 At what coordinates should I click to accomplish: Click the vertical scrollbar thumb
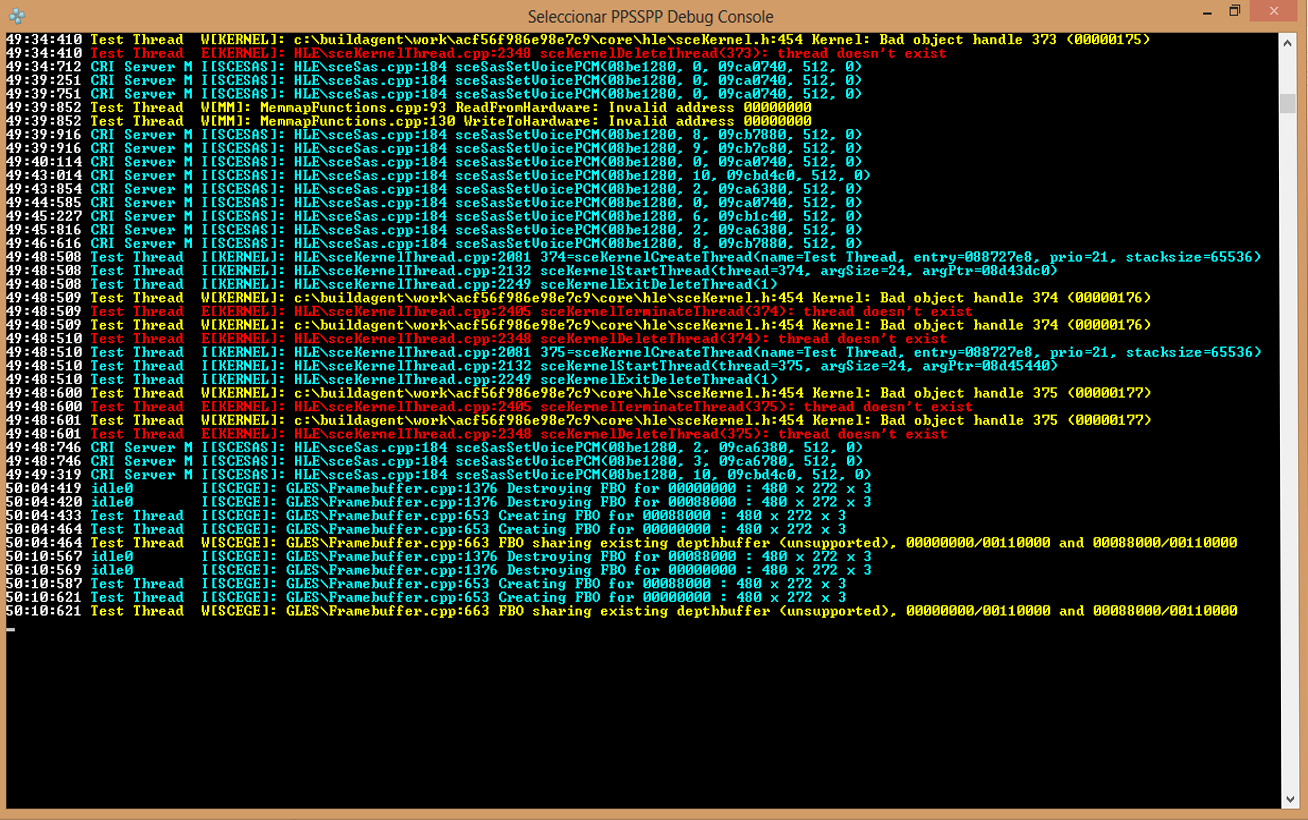click(1289, 104)
